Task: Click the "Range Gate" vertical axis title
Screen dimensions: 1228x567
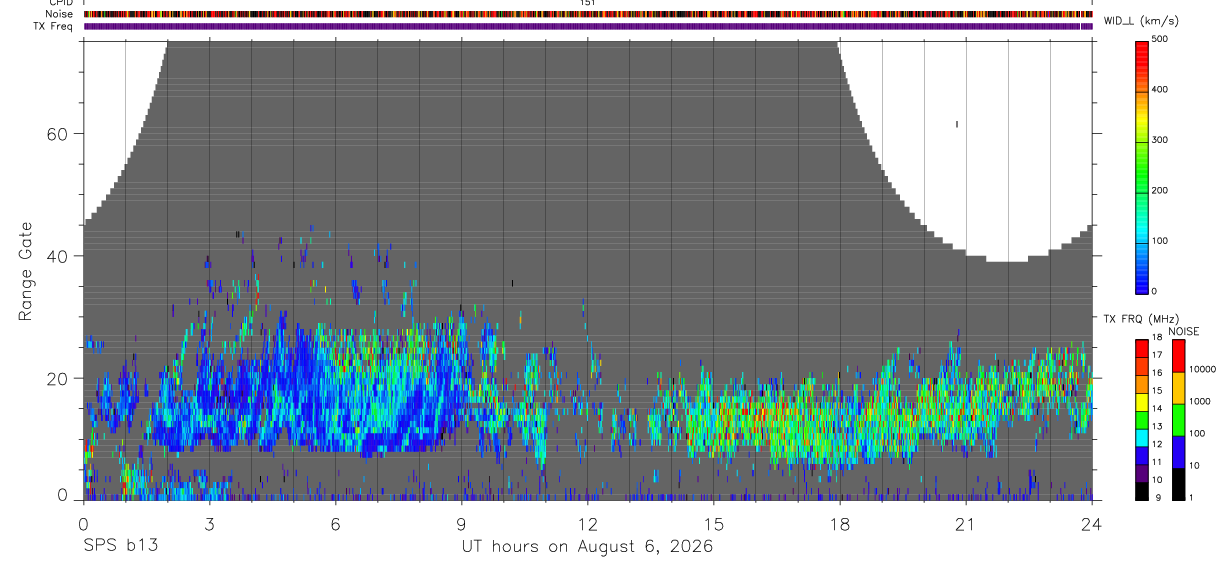Action: pyautogui.click(x=27, y=271)
